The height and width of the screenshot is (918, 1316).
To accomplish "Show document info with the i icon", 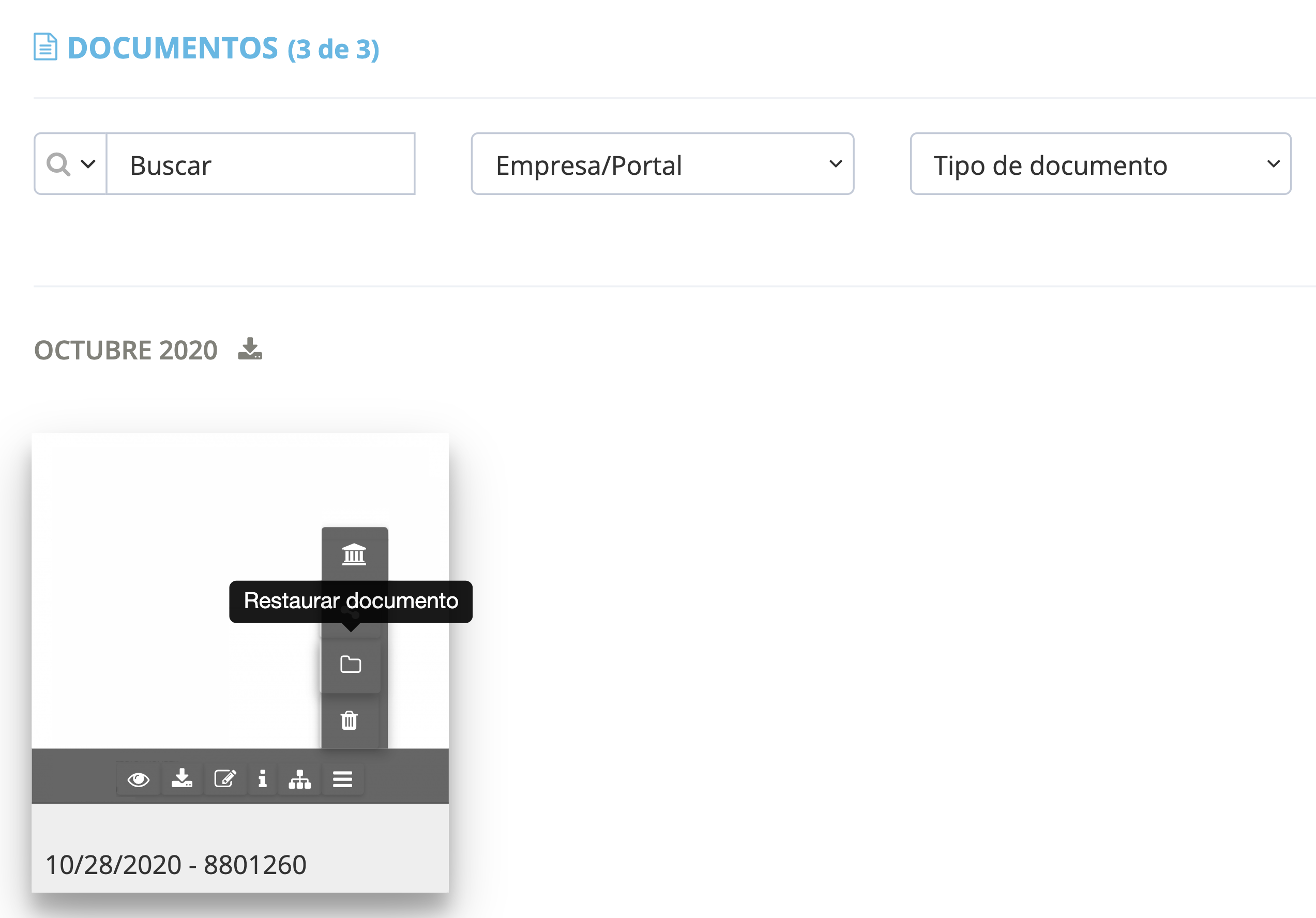I will point(263,779).
